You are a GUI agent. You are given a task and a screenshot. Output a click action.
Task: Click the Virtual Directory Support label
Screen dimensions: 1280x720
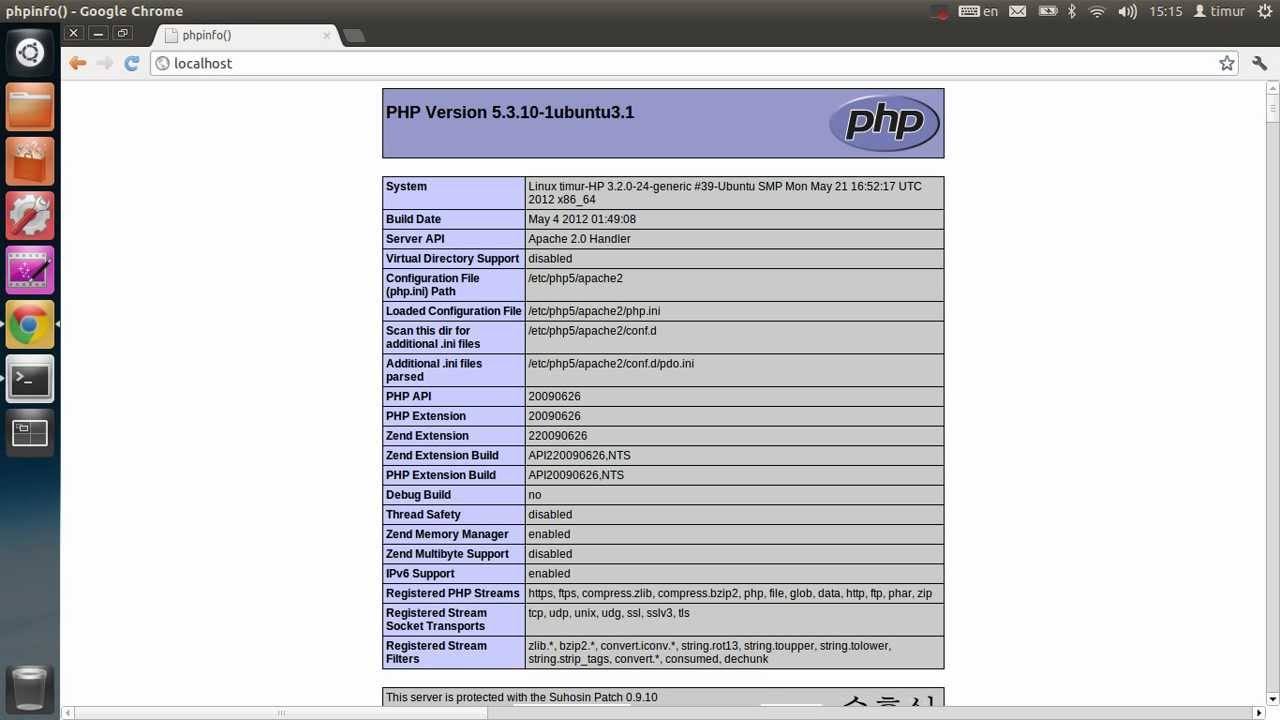tap(453, 259)
